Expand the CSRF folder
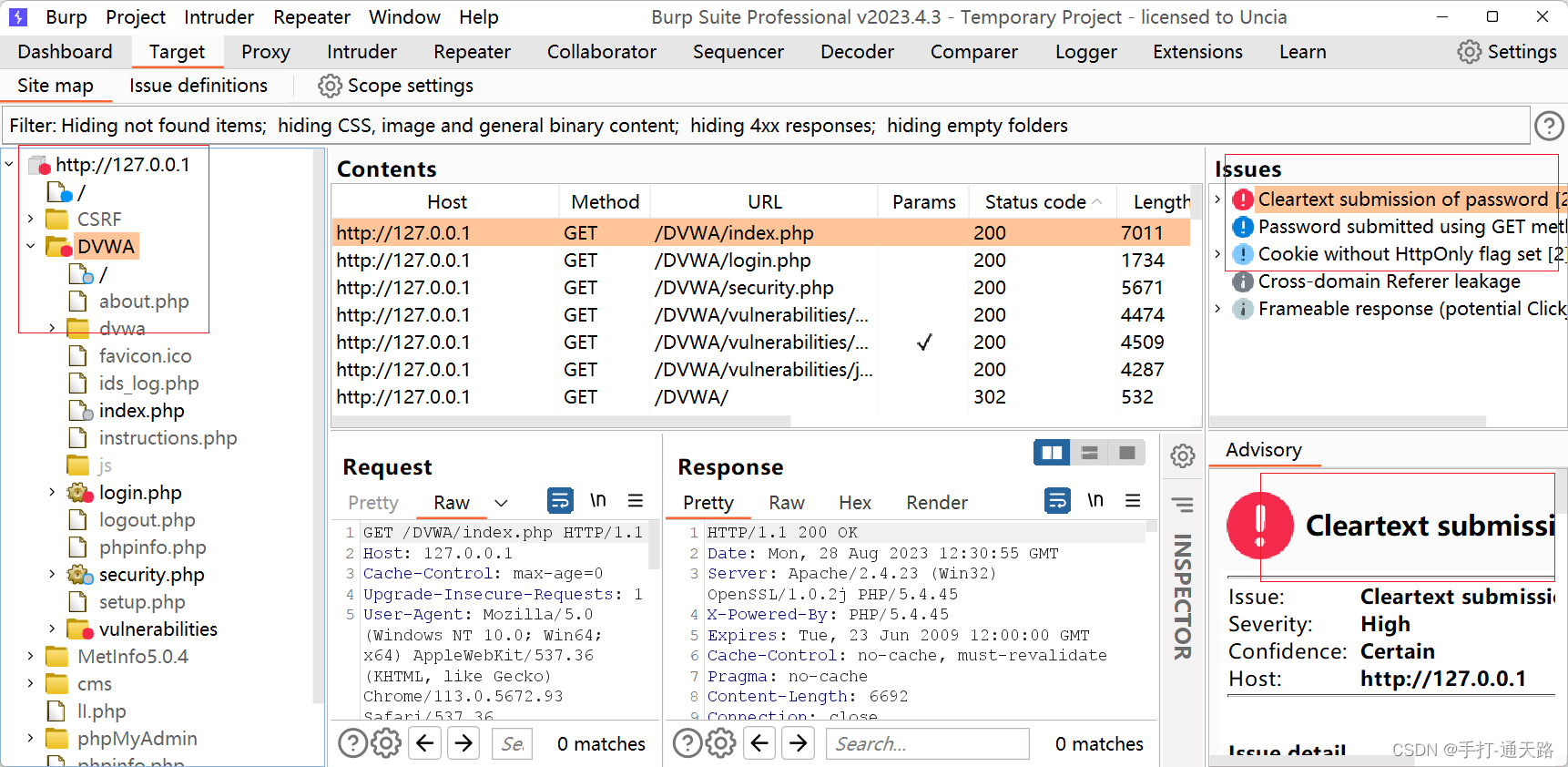 pos(30,220)
